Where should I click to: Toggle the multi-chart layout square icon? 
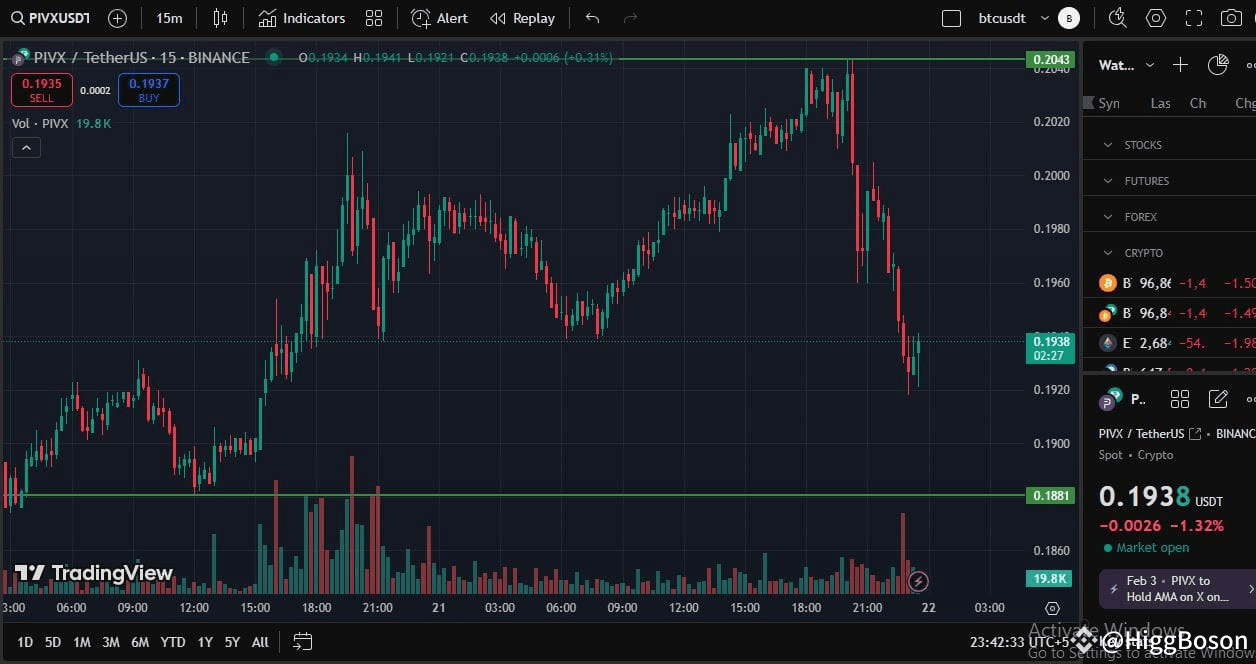pos(951,17)
